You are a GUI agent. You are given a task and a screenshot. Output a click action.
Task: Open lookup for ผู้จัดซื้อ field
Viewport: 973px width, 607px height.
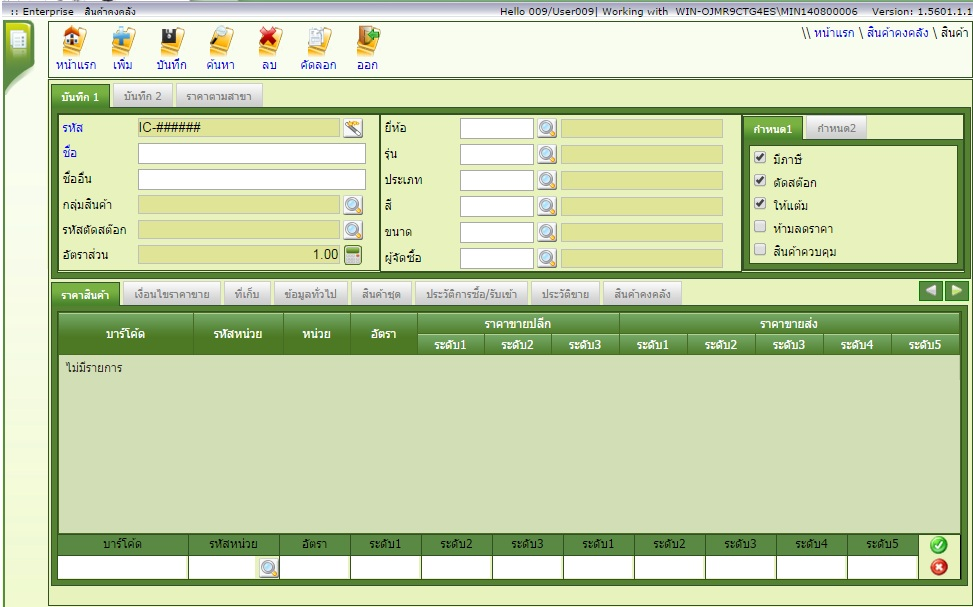pyautogui.click(x=547, y=258)
